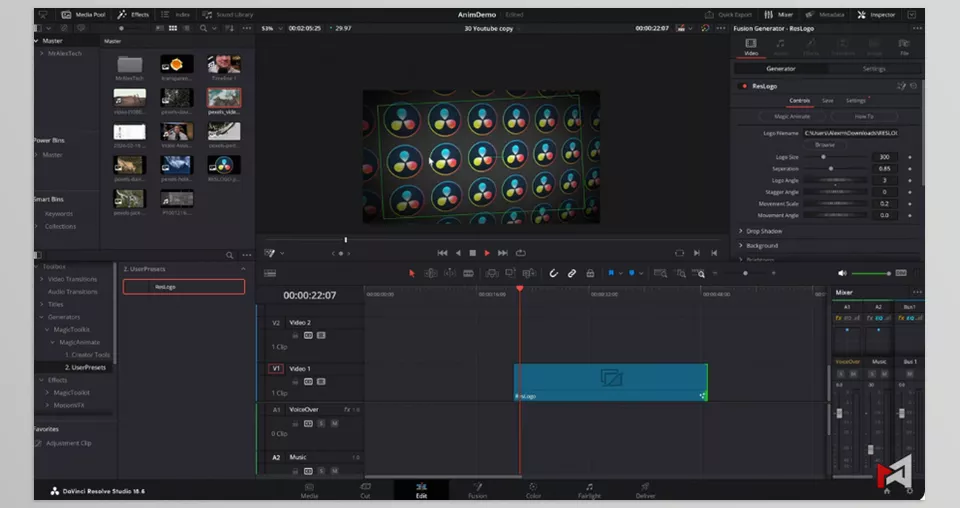This screenshot has width=960, height=508.
Task: Switch to the Cut page
Action: tap(366, 490)
